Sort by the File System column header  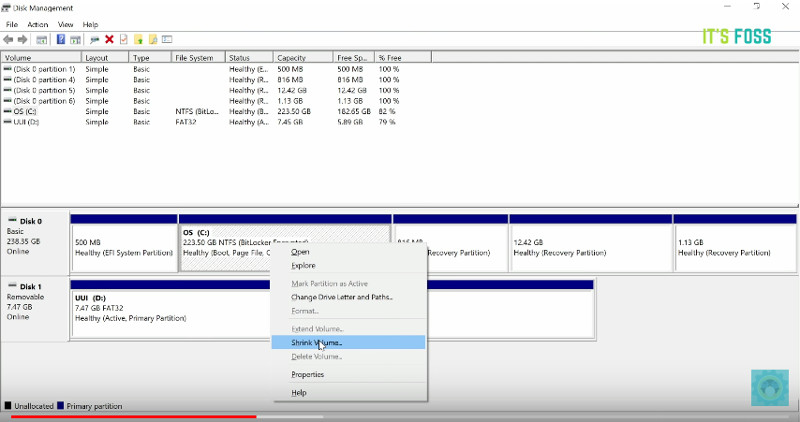coord(195,58)
